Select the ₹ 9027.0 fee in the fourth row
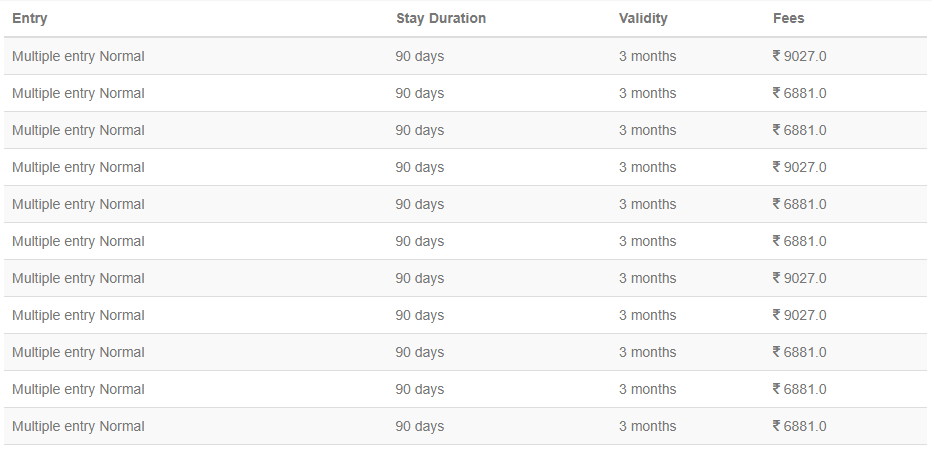932x454 pixels. tap(799, 167)
